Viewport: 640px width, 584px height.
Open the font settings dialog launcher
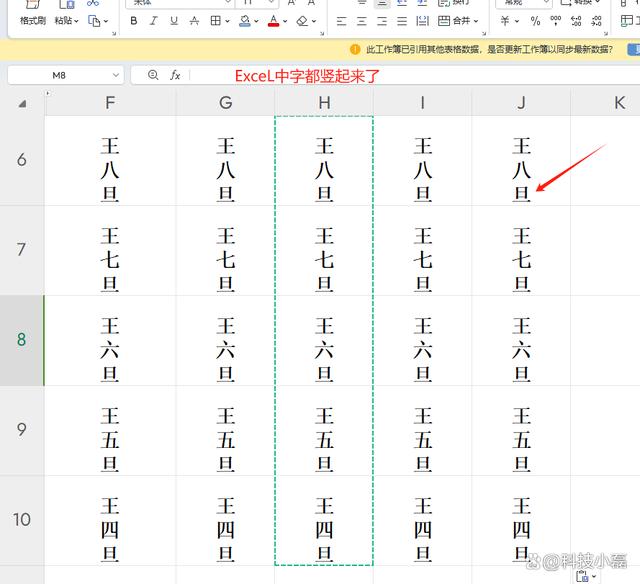(322, 33)
